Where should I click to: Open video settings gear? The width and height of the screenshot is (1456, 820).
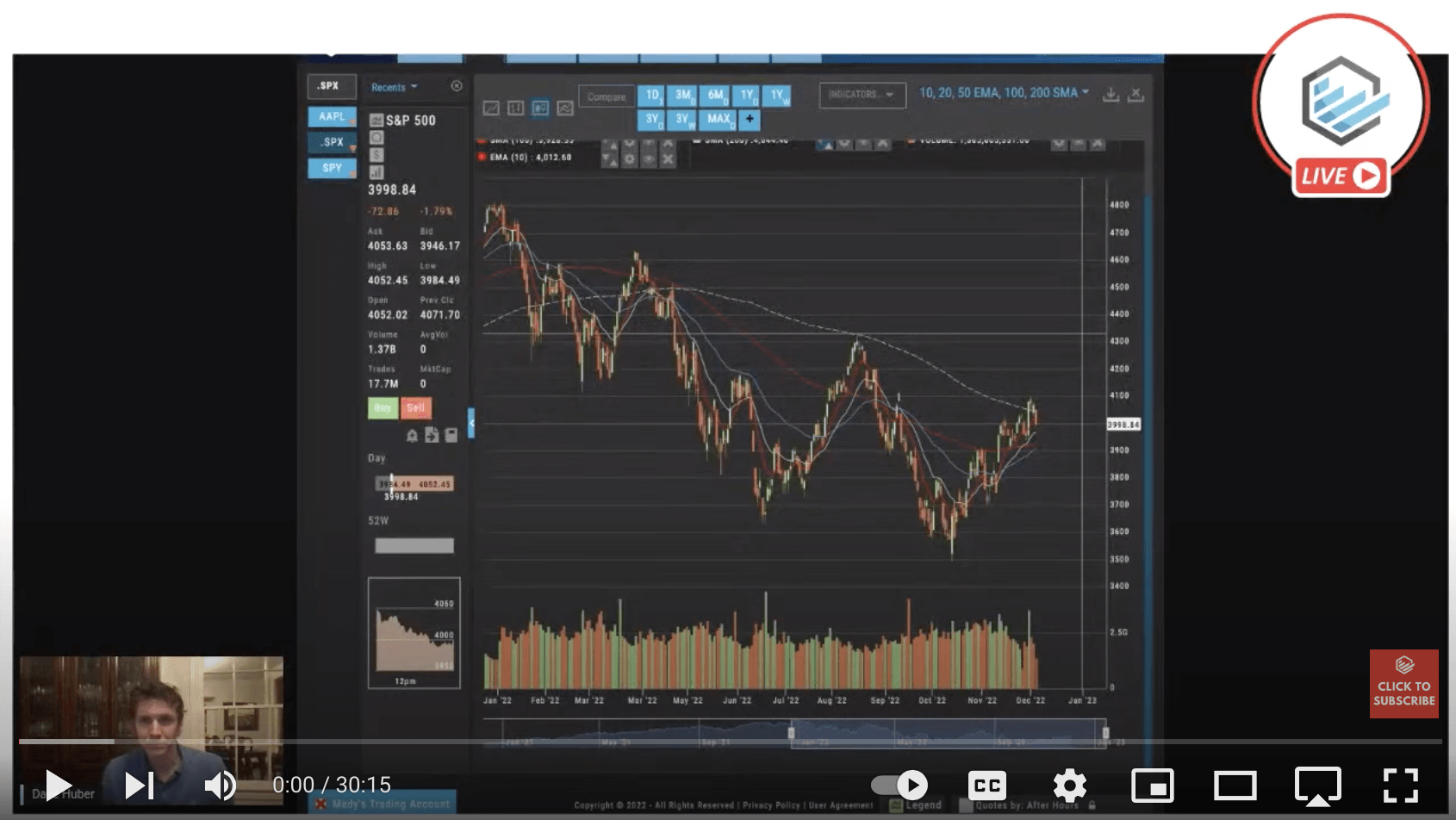(1069, 785)
